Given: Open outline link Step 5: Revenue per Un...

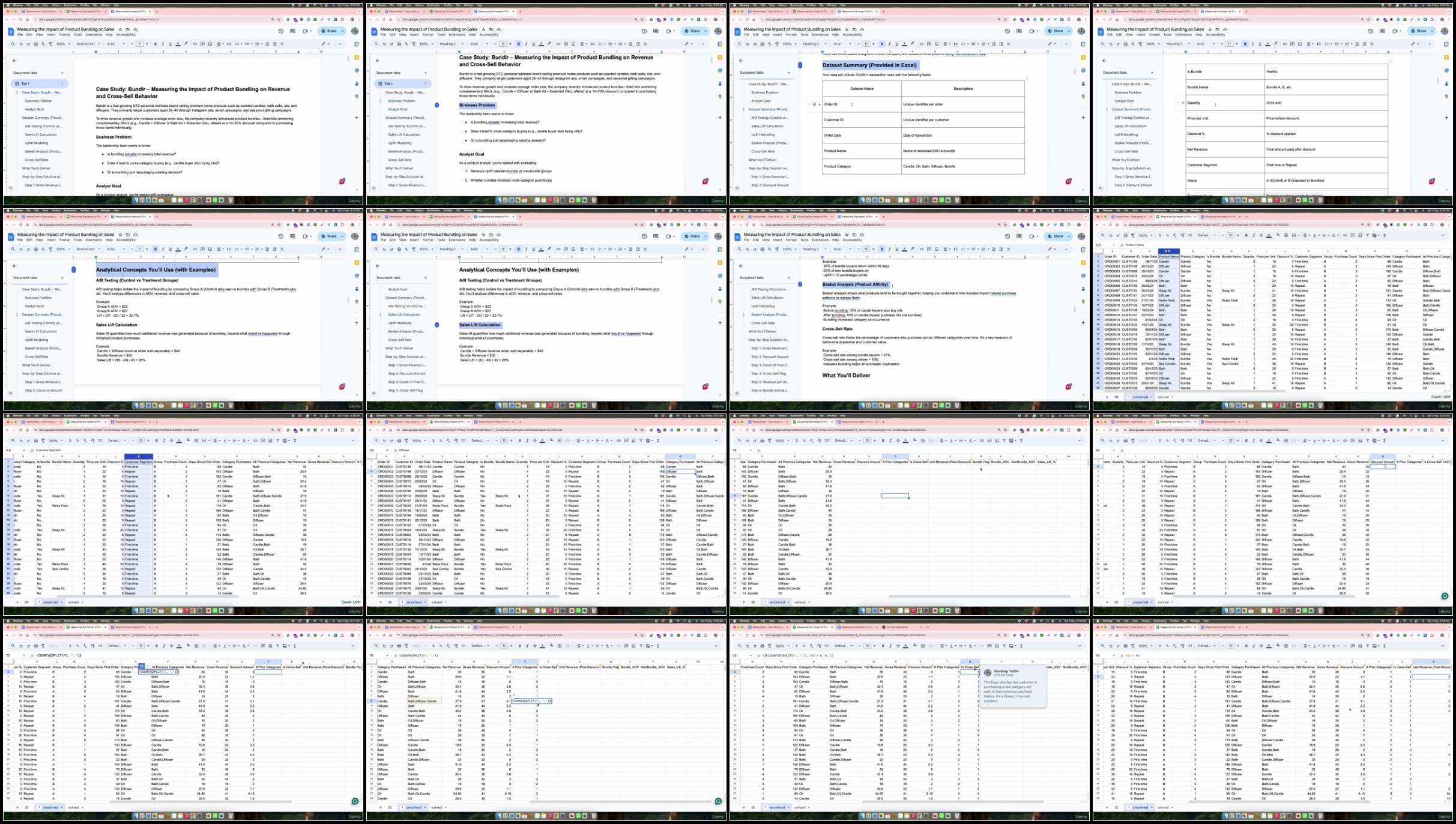Looking at the screenshot, I should (x=770, y=382).
